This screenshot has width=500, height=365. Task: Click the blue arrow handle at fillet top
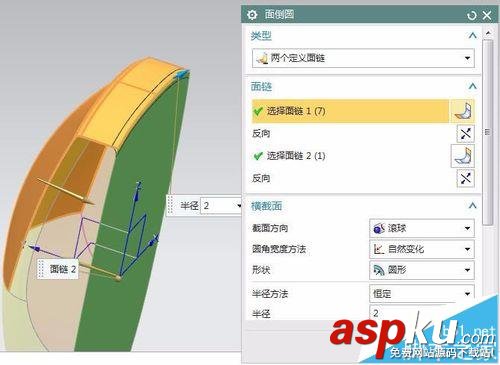(x=183, y=74)
